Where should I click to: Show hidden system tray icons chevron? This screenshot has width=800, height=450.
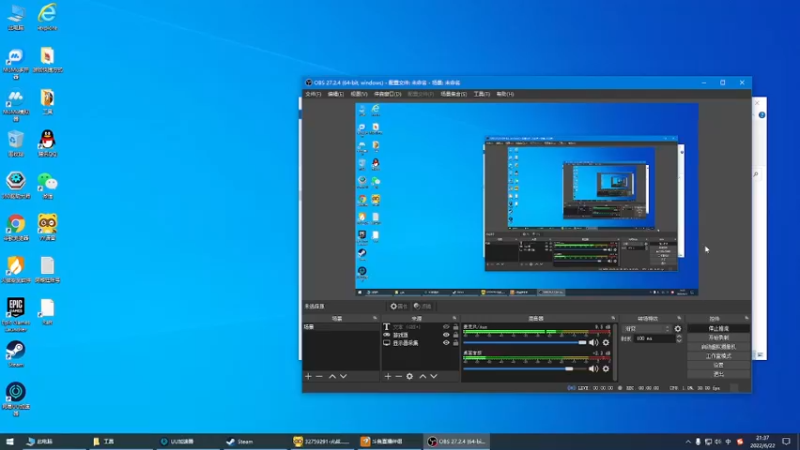[x=688, y=441]
